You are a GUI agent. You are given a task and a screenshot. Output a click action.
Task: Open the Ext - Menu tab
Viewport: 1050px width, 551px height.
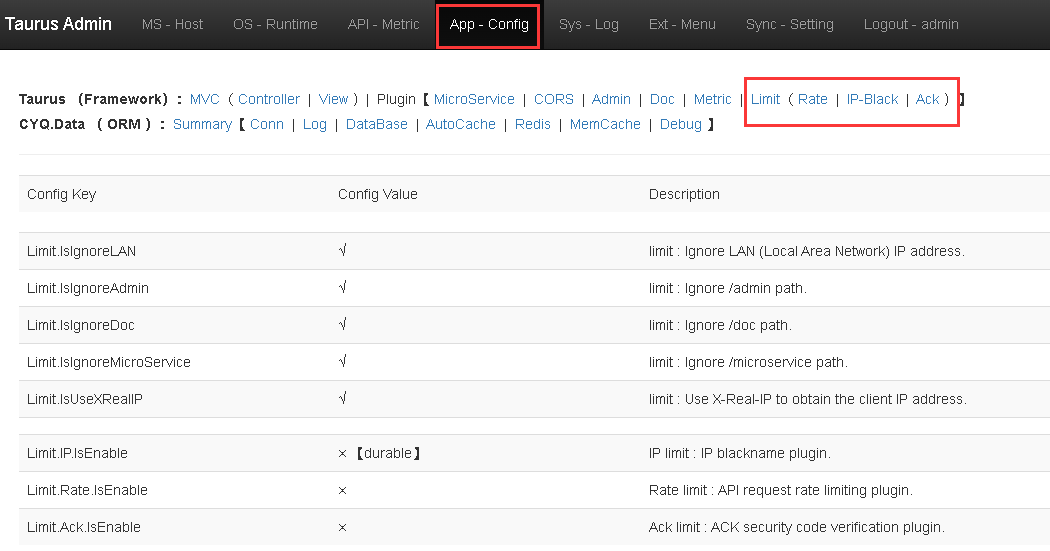click(682, 24)
